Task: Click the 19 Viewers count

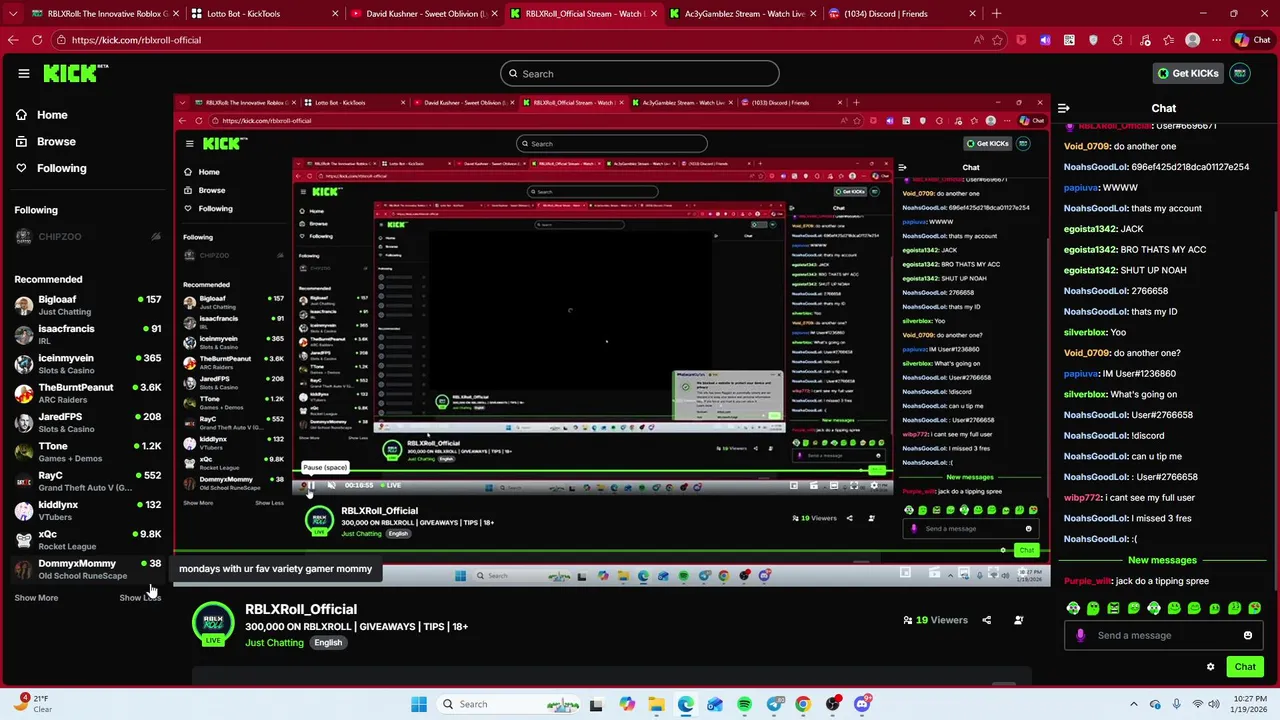Action: click(935, 620)
